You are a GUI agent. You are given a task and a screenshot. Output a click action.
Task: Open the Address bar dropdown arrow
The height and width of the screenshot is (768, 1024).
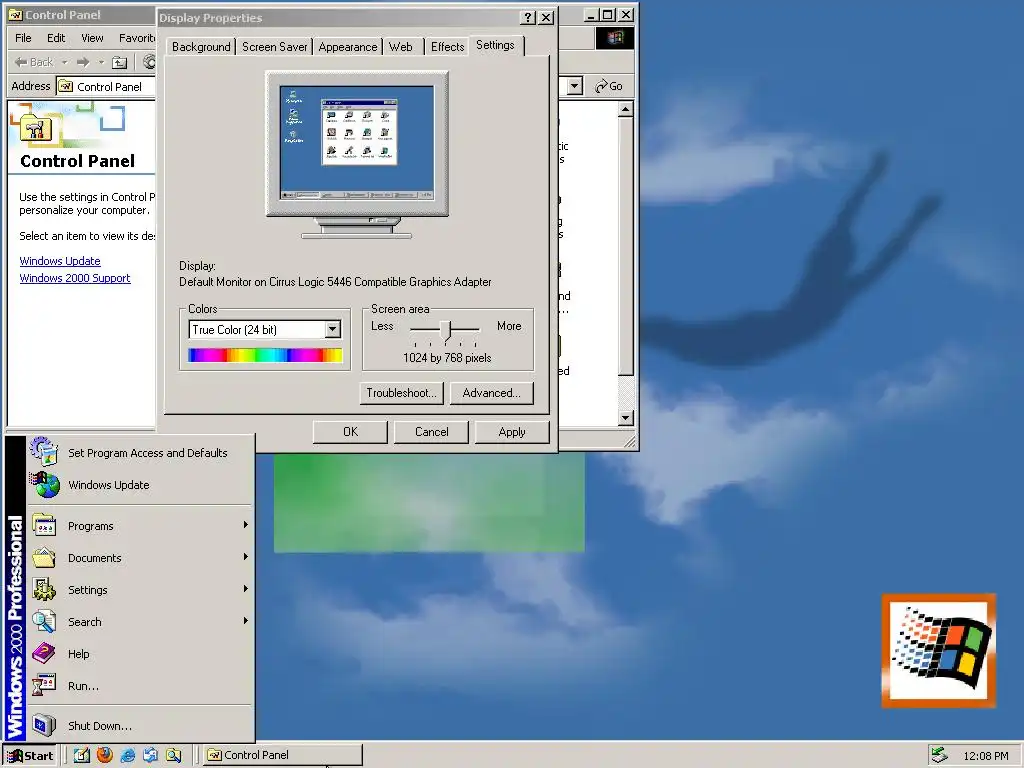click(575, 86)
